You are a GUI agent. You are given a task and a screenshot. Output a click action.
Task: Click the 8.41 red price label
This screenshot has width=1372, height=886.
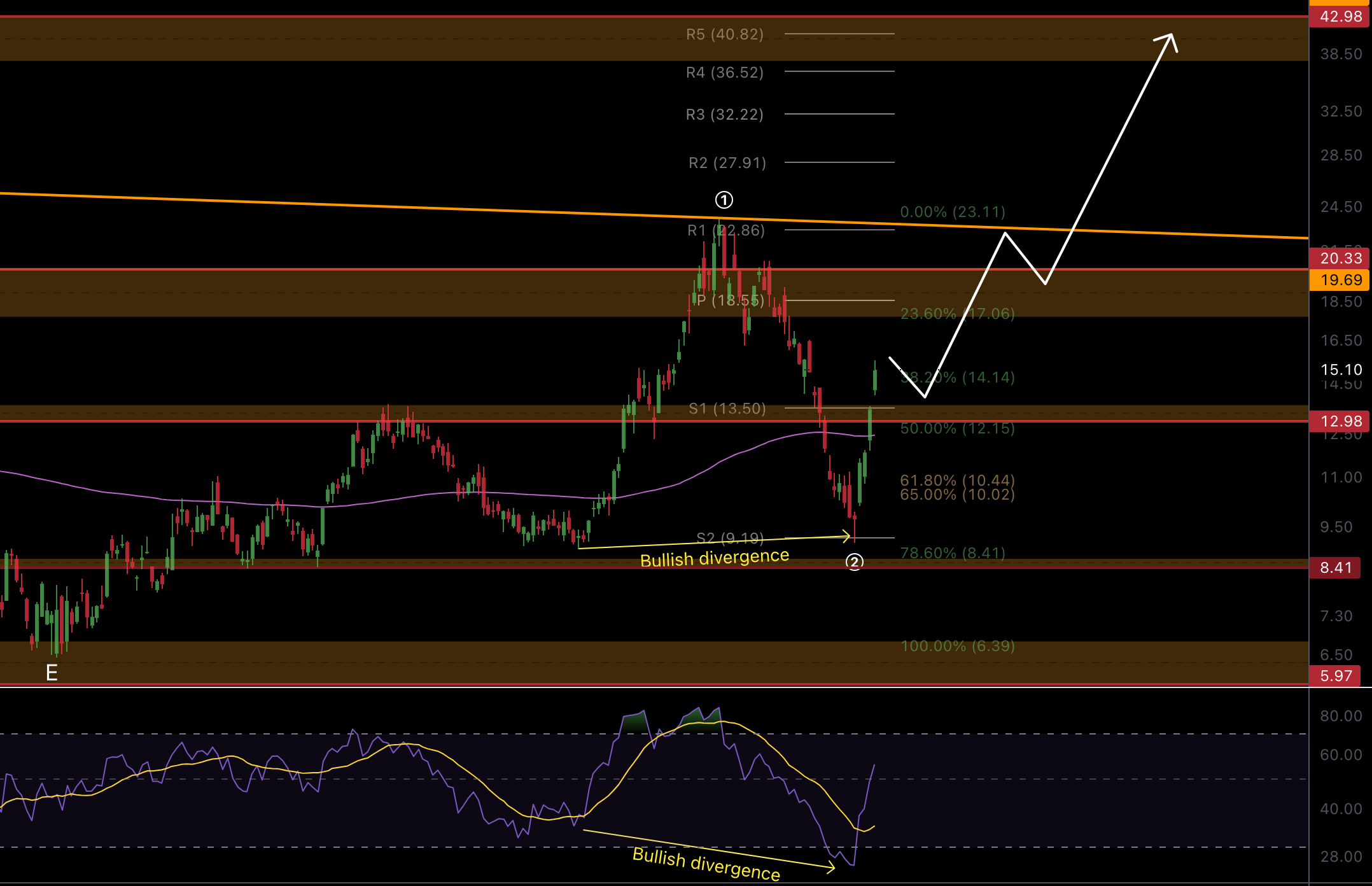tap(1335, 568)
